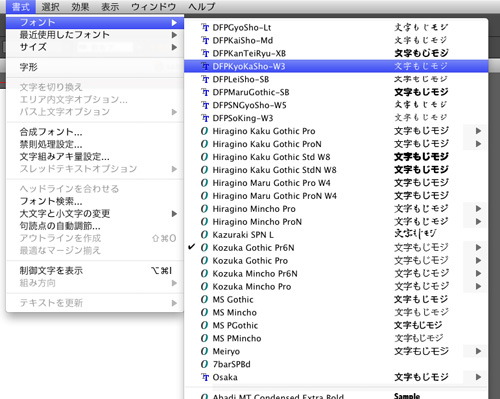This screenshot has width=500, height=399.
Task: Click OpenType icon beside Meiryo
Action: click(204, 351)
